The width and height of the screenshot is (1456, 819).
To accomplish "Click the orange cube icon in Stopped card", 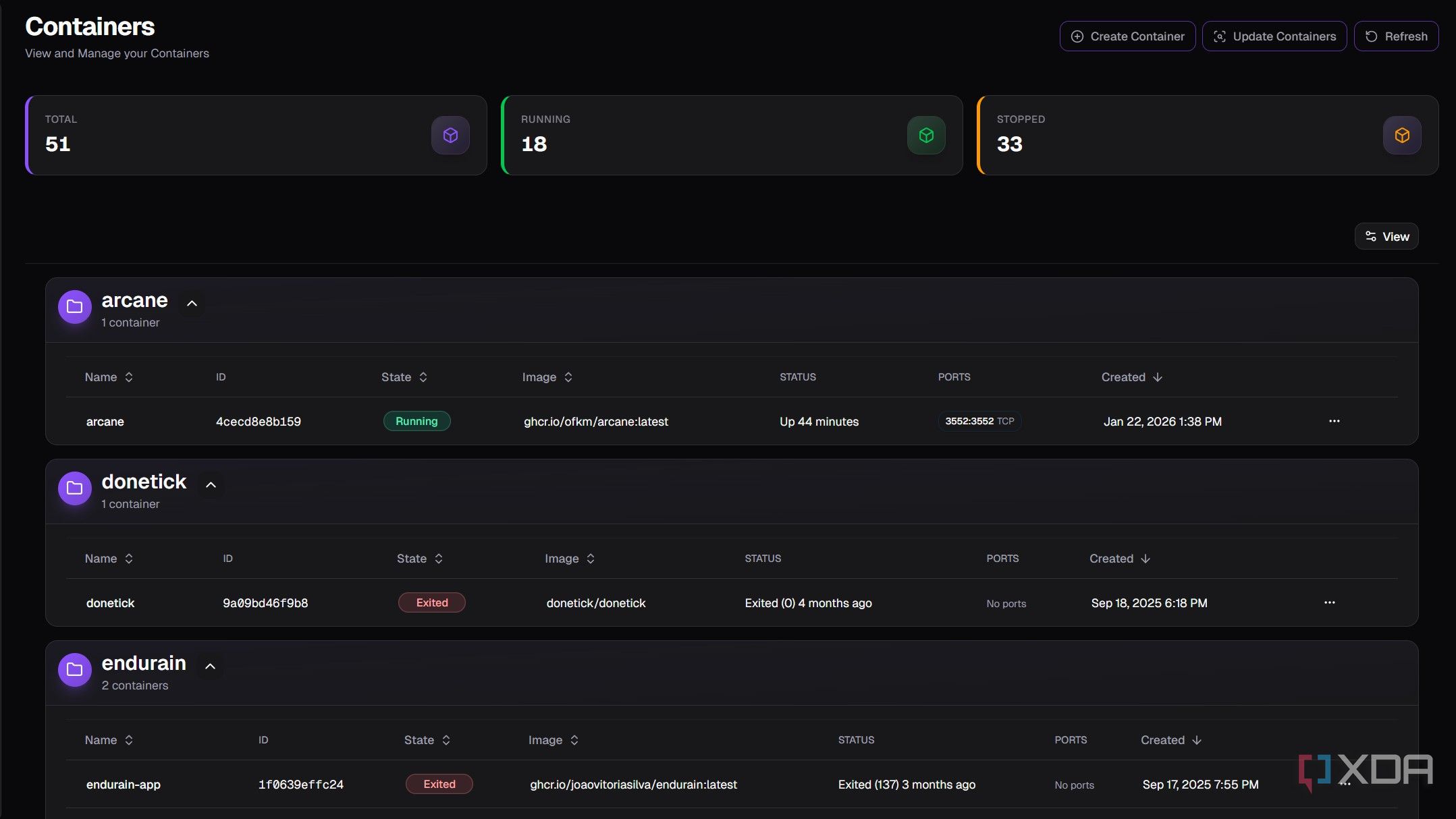I will (1402, 136).
